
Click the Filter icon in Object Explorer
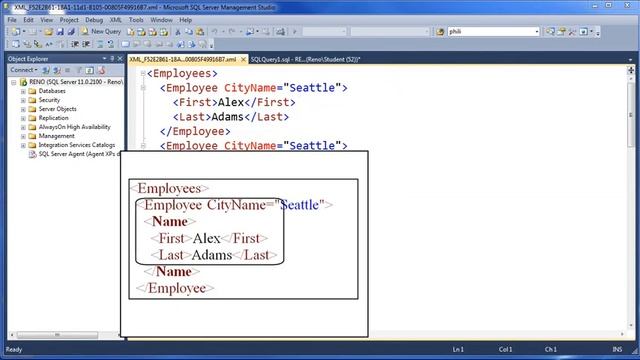79,70
